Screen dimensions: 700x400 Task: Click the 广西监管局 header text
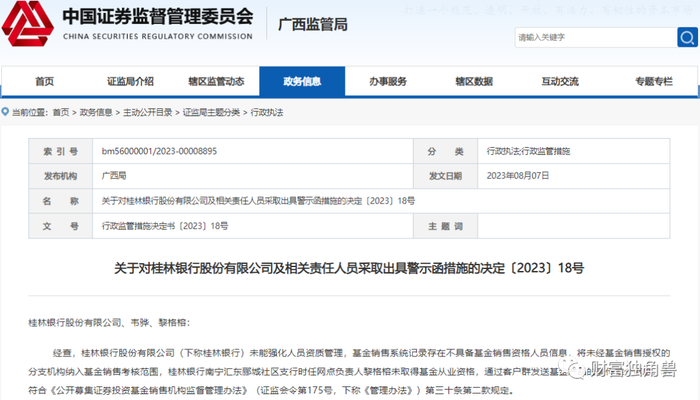point(312,24)
